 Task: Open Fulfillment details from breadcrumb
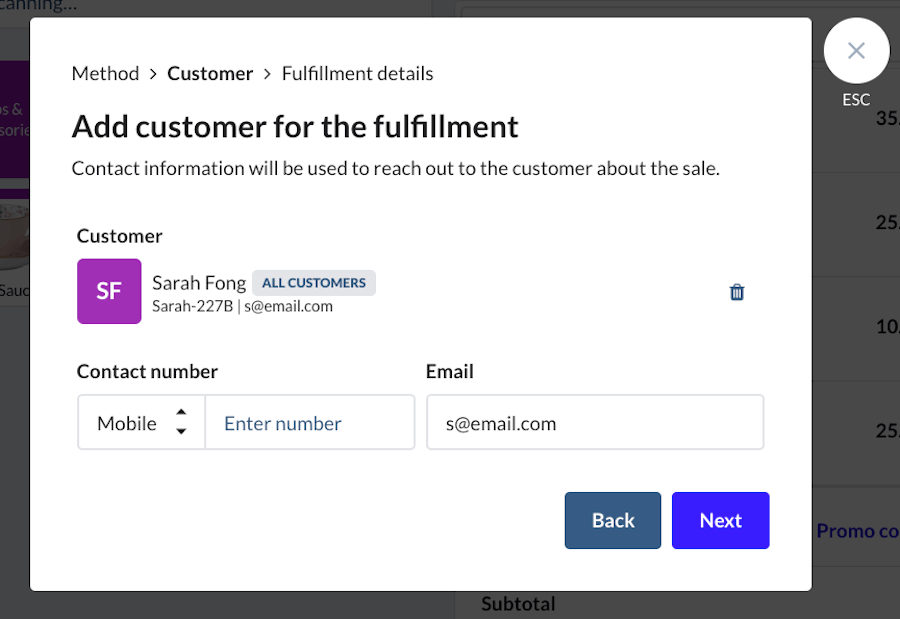357,73
